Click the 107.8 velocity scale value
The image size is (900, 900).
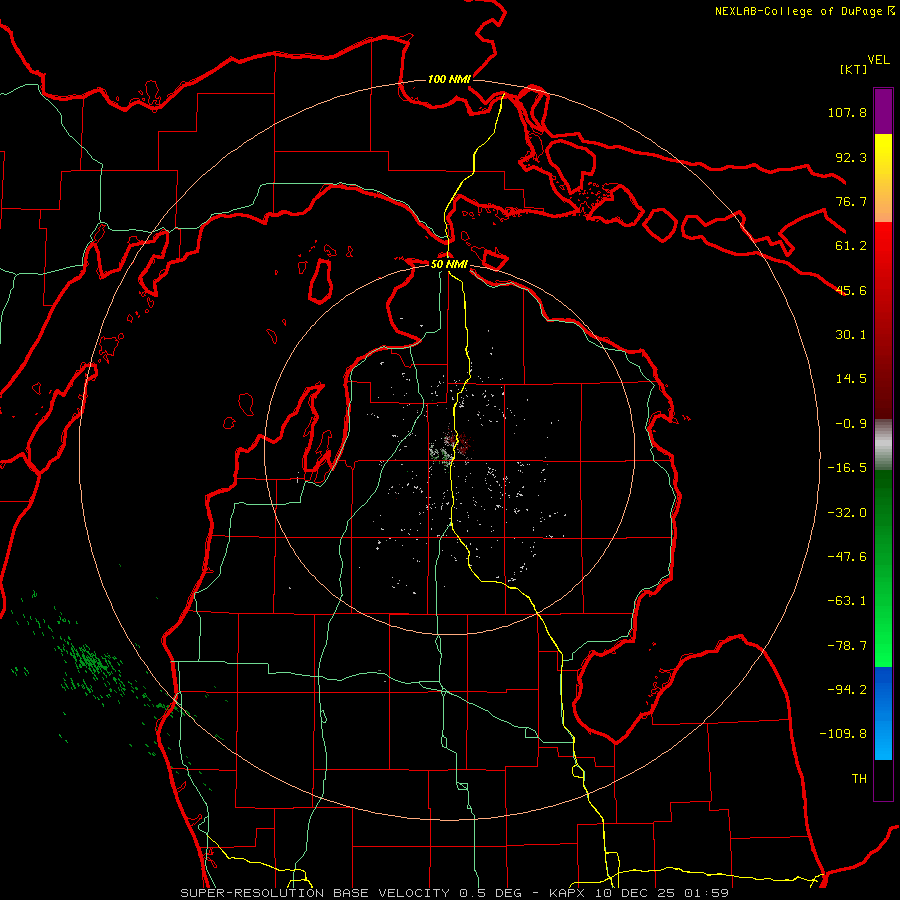click(x=847, y=112)
